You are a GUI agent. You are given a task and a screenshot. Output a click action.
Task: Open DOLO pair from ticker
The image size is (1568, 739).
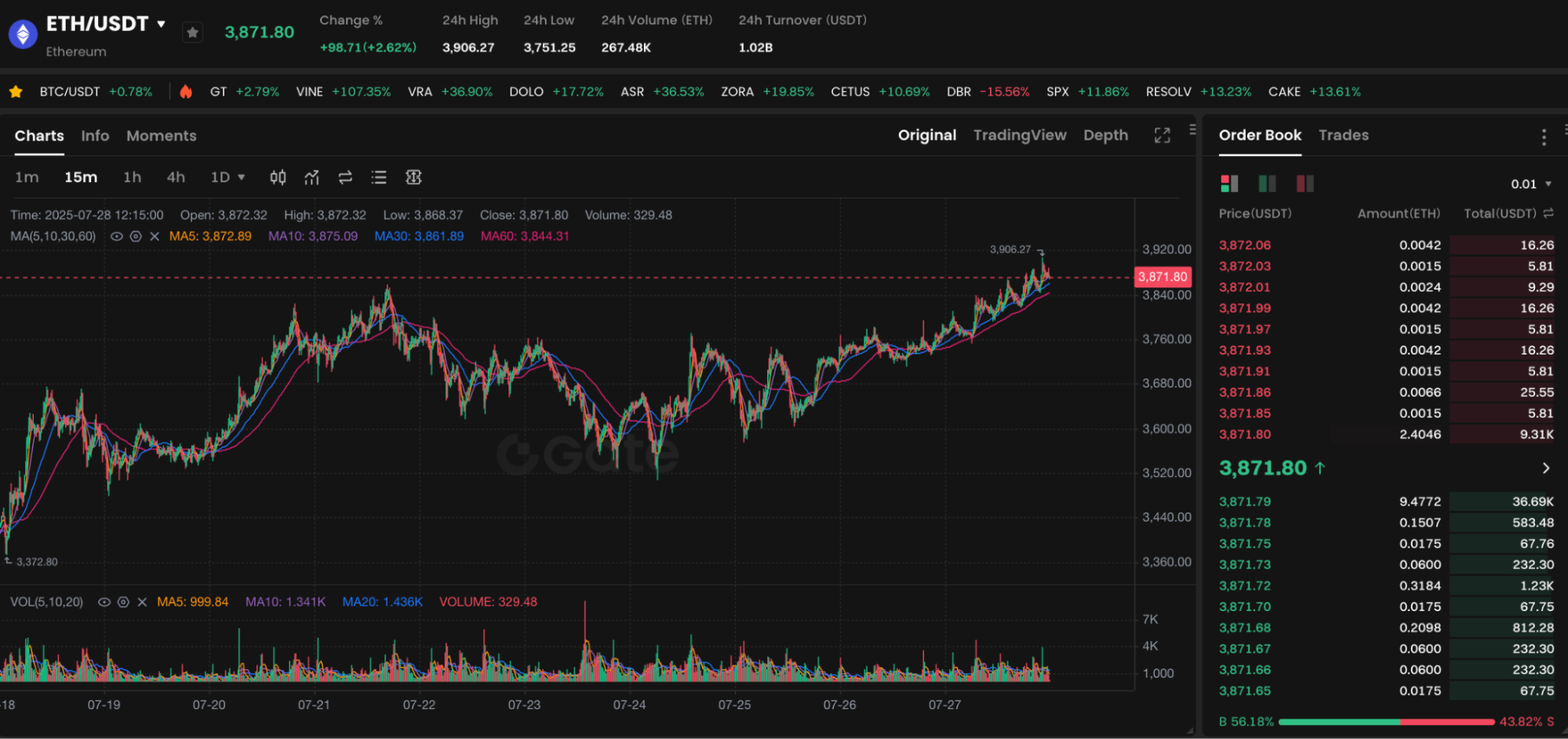tap(556, 92)
